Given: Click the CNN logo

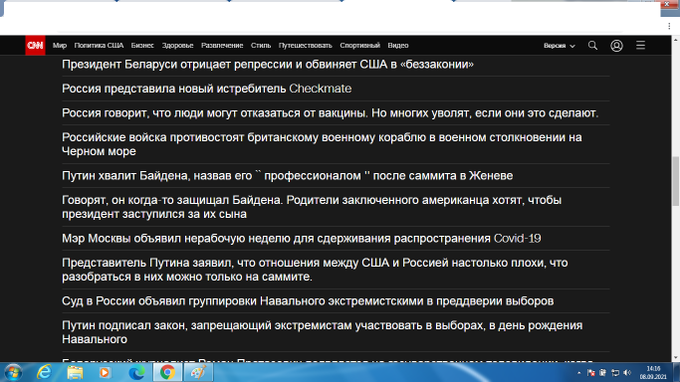Looking at the screenshot, I should pos(35,45).
